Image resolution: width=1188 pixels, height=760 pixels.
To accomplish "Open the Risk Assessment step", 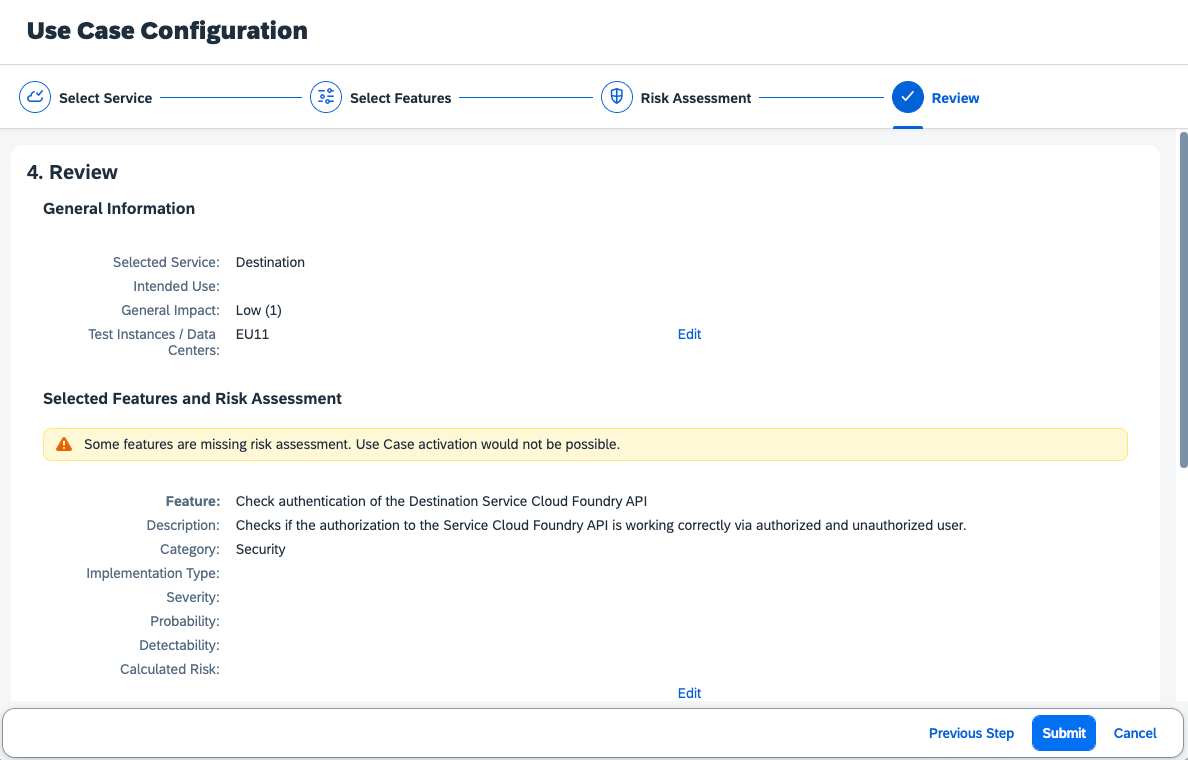I will 696,97.
